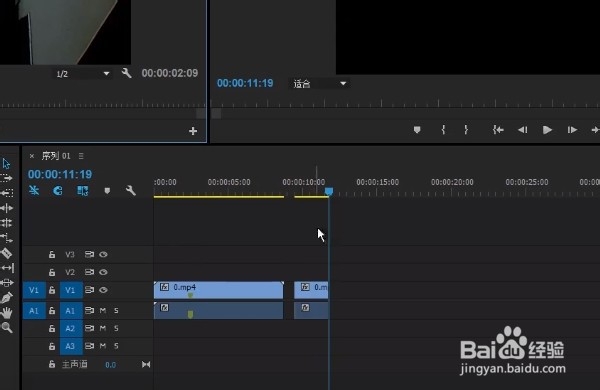Click master track 0.0 volume value

[110, 365]
